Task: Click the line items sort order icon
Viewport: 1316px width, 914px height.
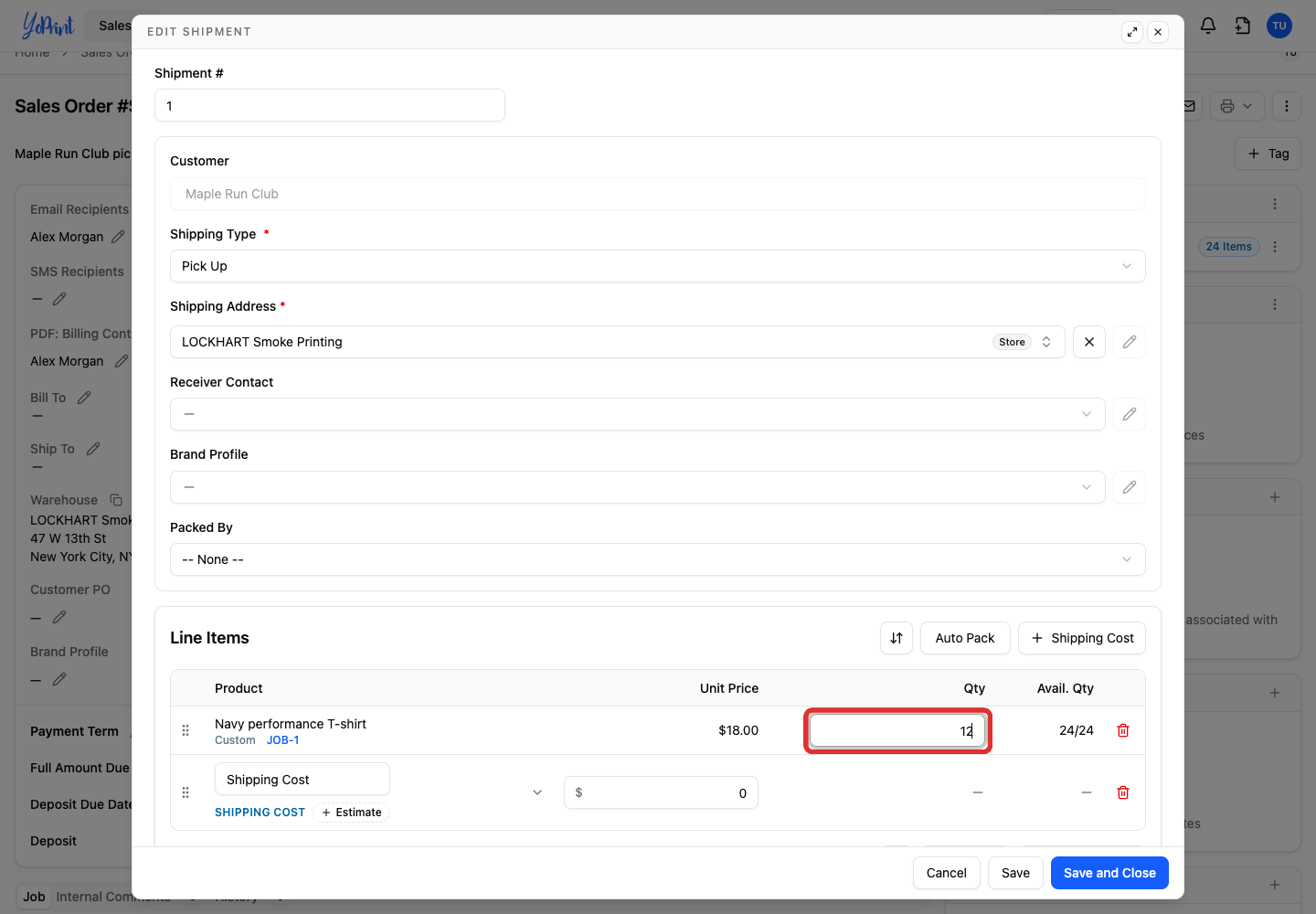Action: tap(897, 638)
